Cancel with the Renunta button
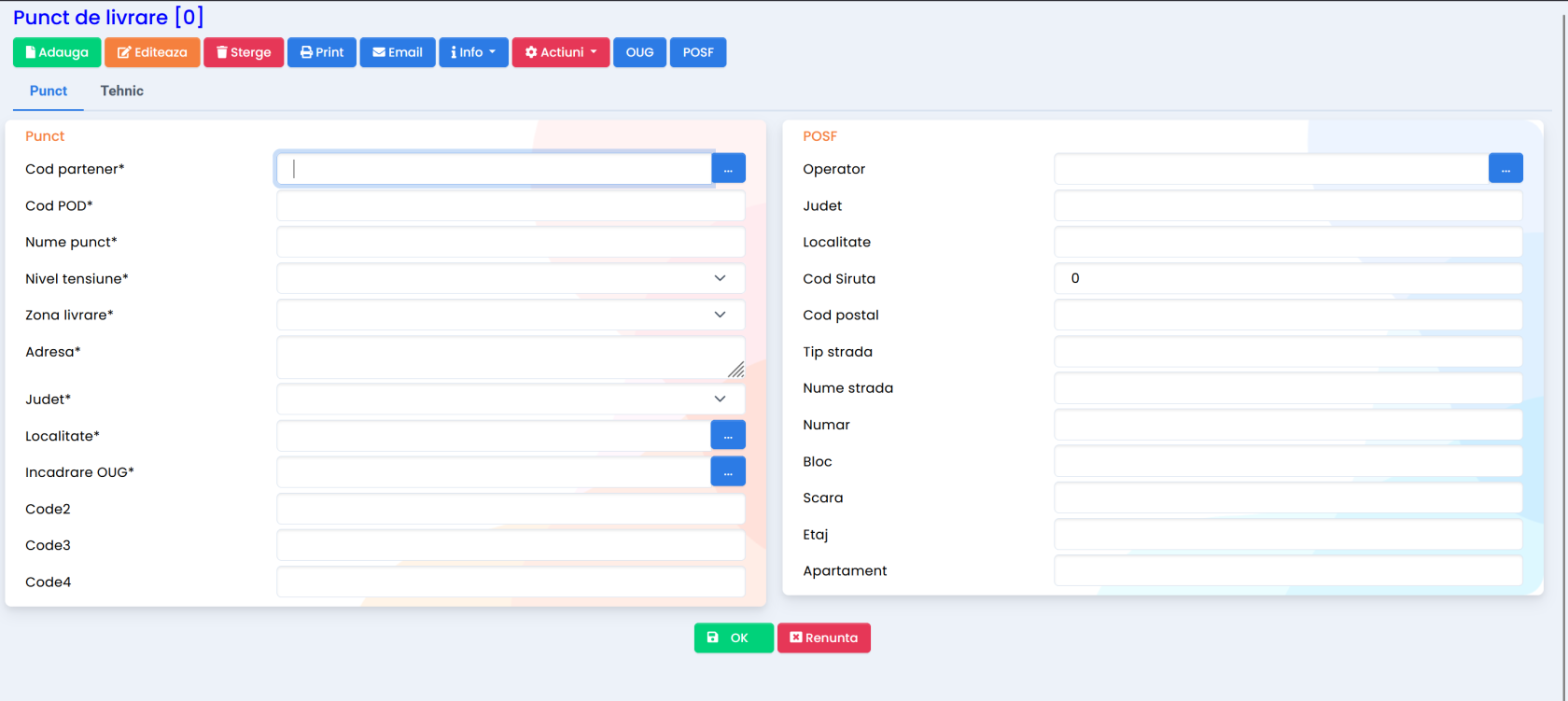The image size is (1568, 701). pyautogui.click(x=824, y=638)
